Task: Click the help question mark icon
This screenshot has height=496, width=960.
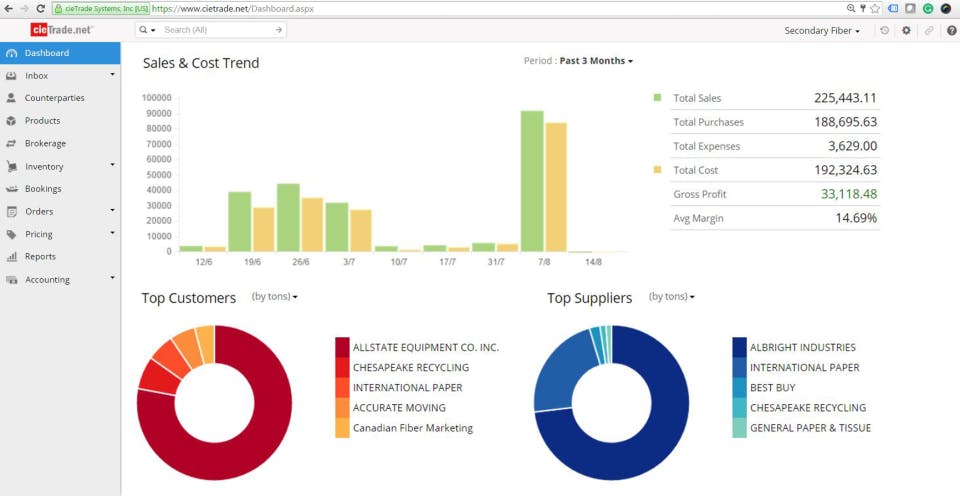Action: 951,30
